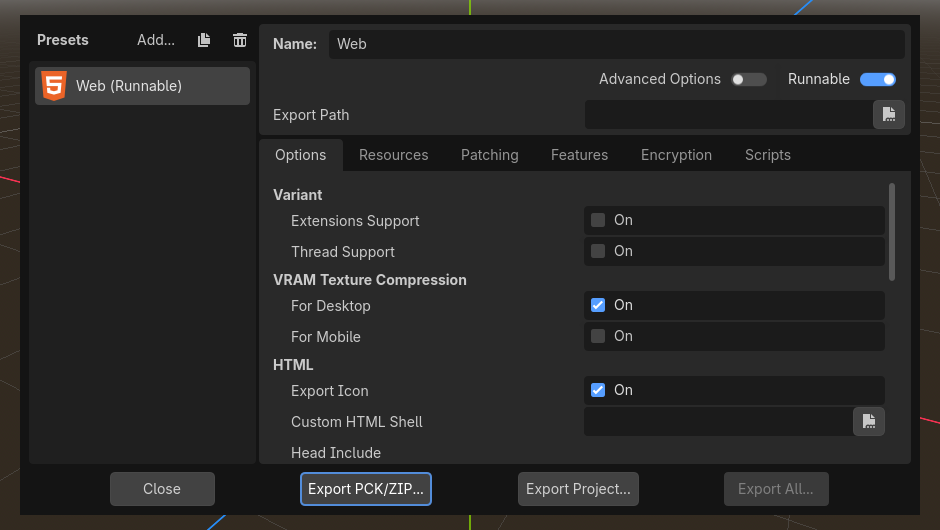Image resolution: width=940 pixels, height=530 pixels.
Task: Switch to the Options tab
Action: [300, 155]
